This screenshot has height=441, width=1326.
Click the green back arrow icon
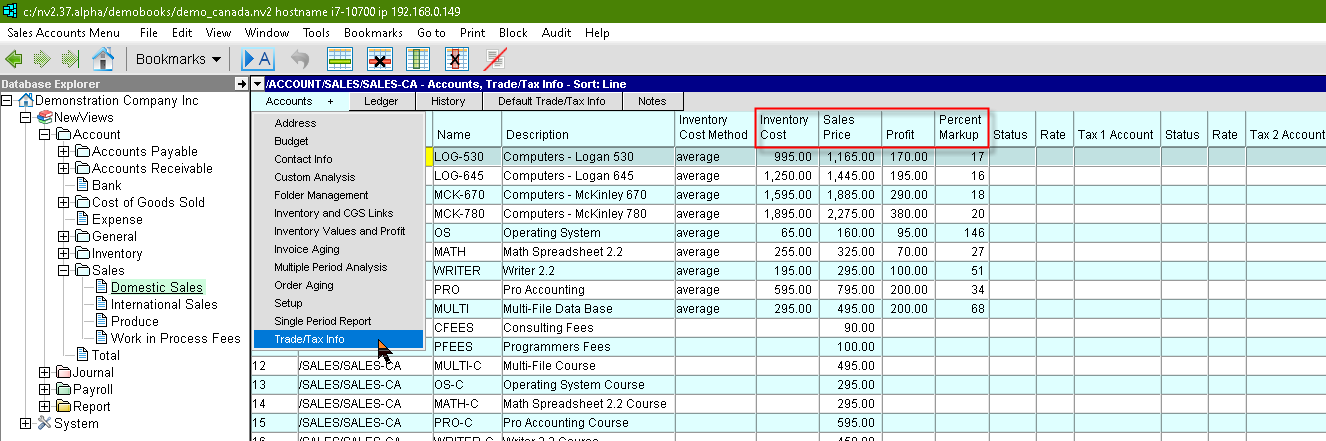click(15, 59)
